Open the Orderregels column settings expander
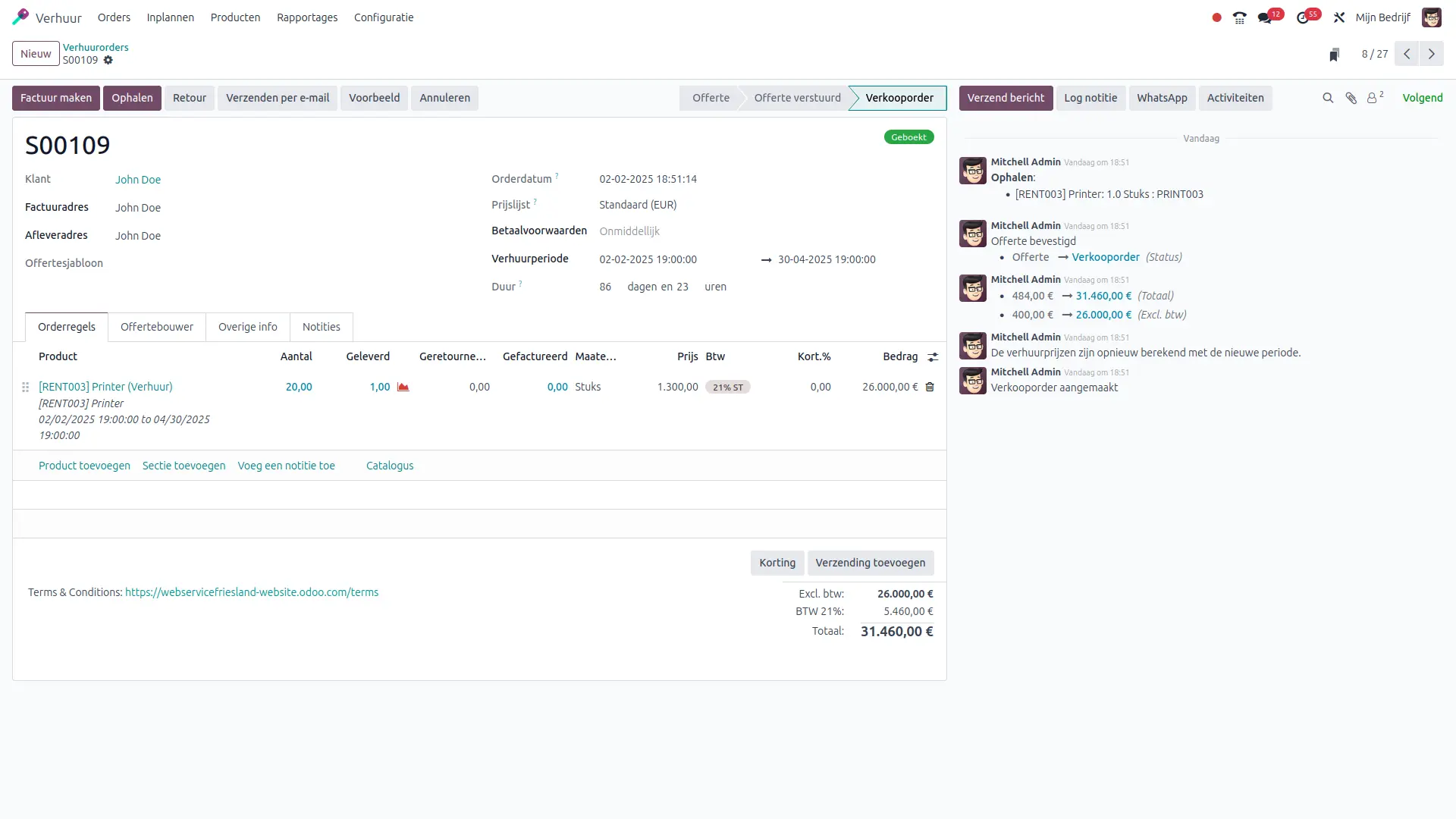1456x819 pixels. pyautogui.click(x=933, y=357)
